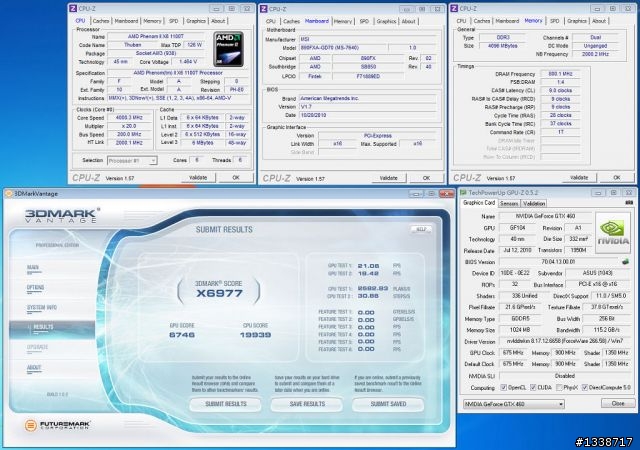
Task: Click the Core Speed value '4000.3 MHz'
Action: tap(129, 118)
